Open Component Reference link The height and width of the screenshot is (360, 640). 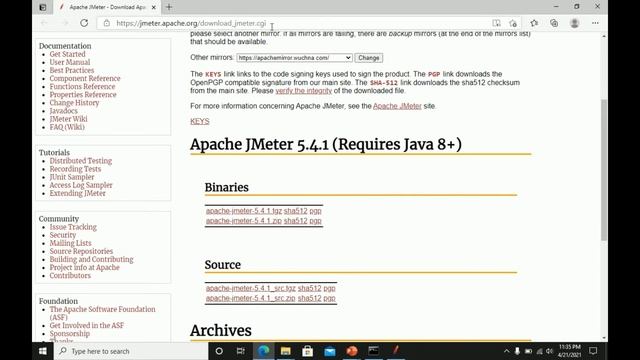tap(85, 78)
